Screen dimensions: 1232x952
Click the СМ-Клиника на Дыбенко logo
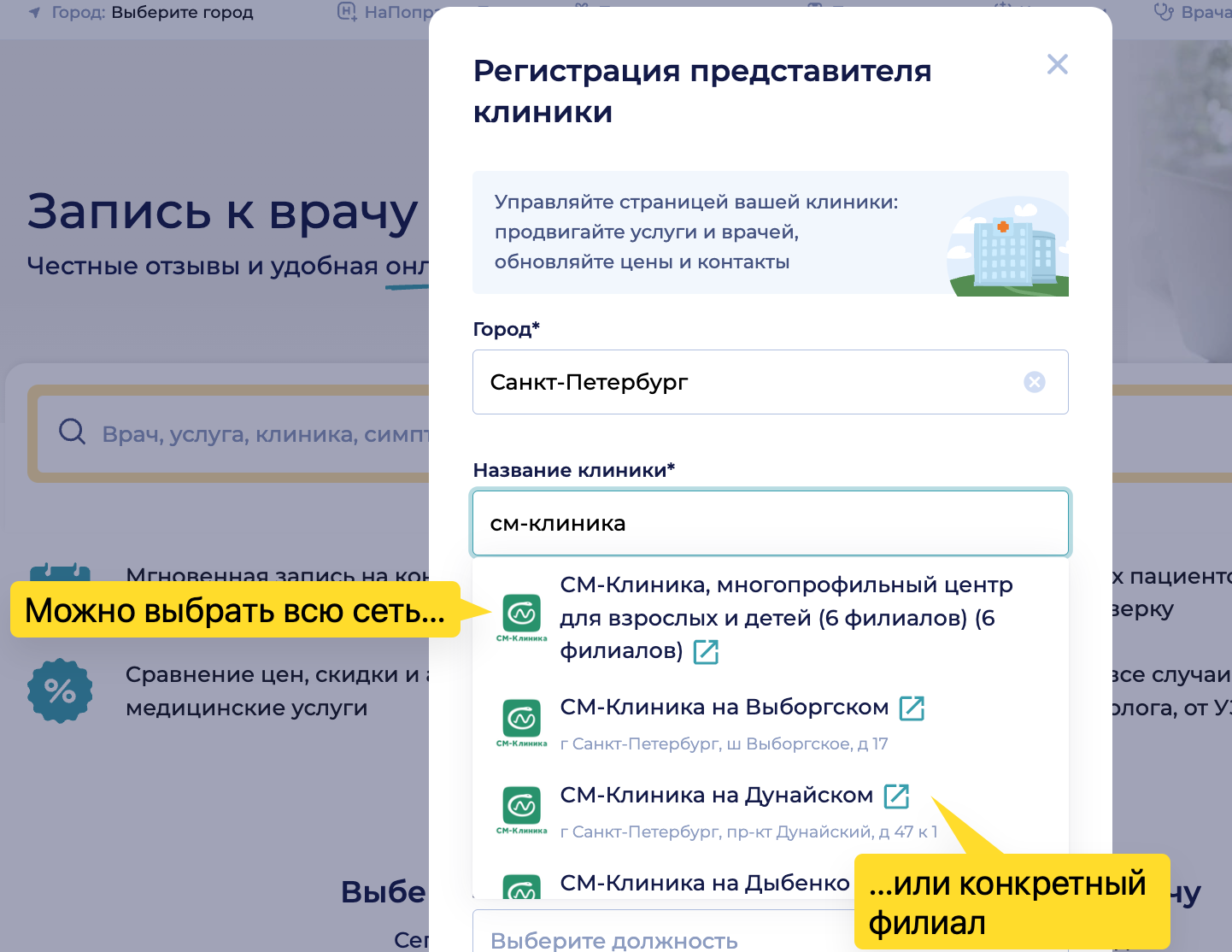tap(522, 887)
